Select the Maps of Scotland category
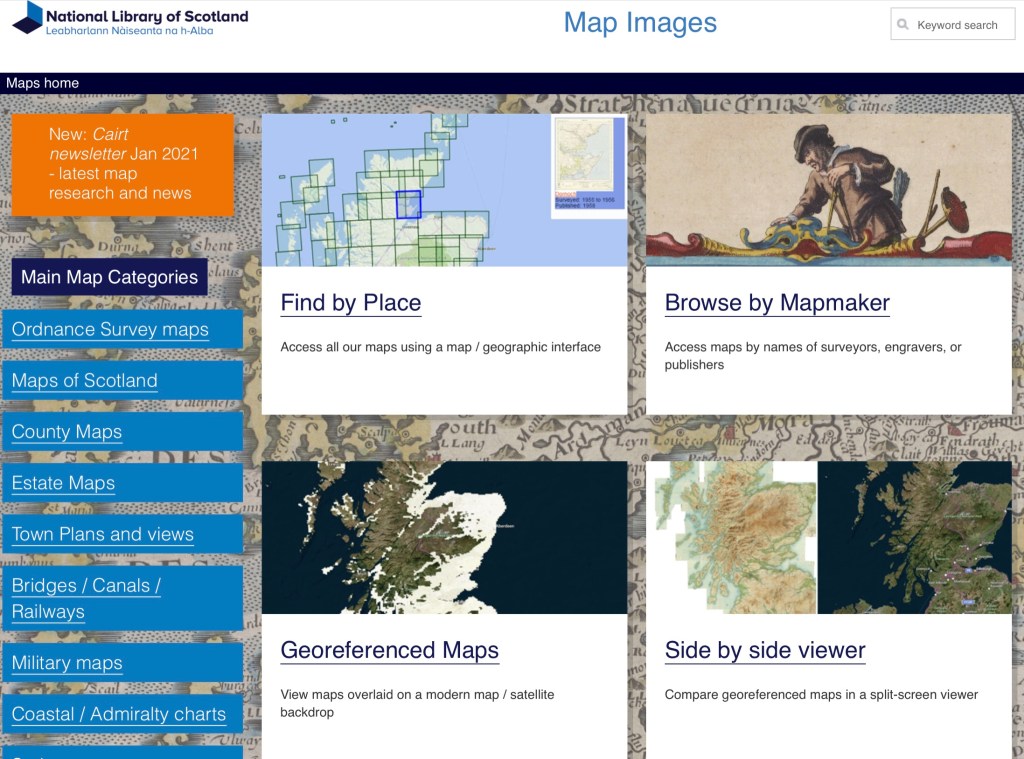The height and width of the screenshot is (759, 1024). [x=85, y=380]
